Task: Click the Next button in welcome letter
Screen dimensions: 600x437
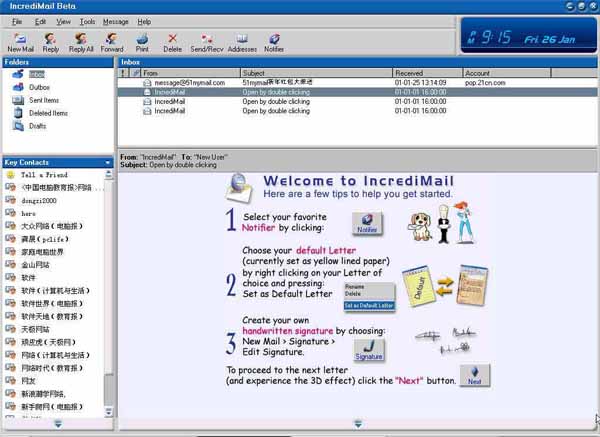Action: 474,375
